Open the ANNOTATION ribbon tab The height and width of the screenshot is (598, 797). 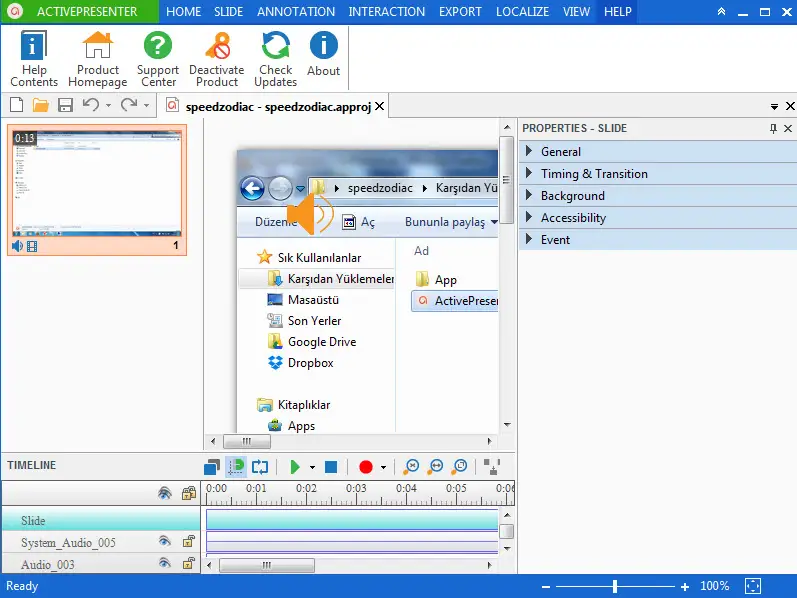pyautogui.click(x=296, y=12)
